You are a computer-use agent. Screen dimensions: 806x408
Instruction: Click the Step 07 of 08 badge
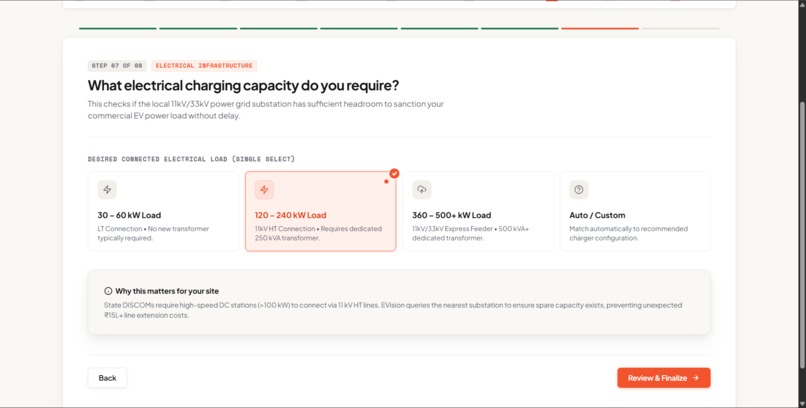click(x=117, y=66)
